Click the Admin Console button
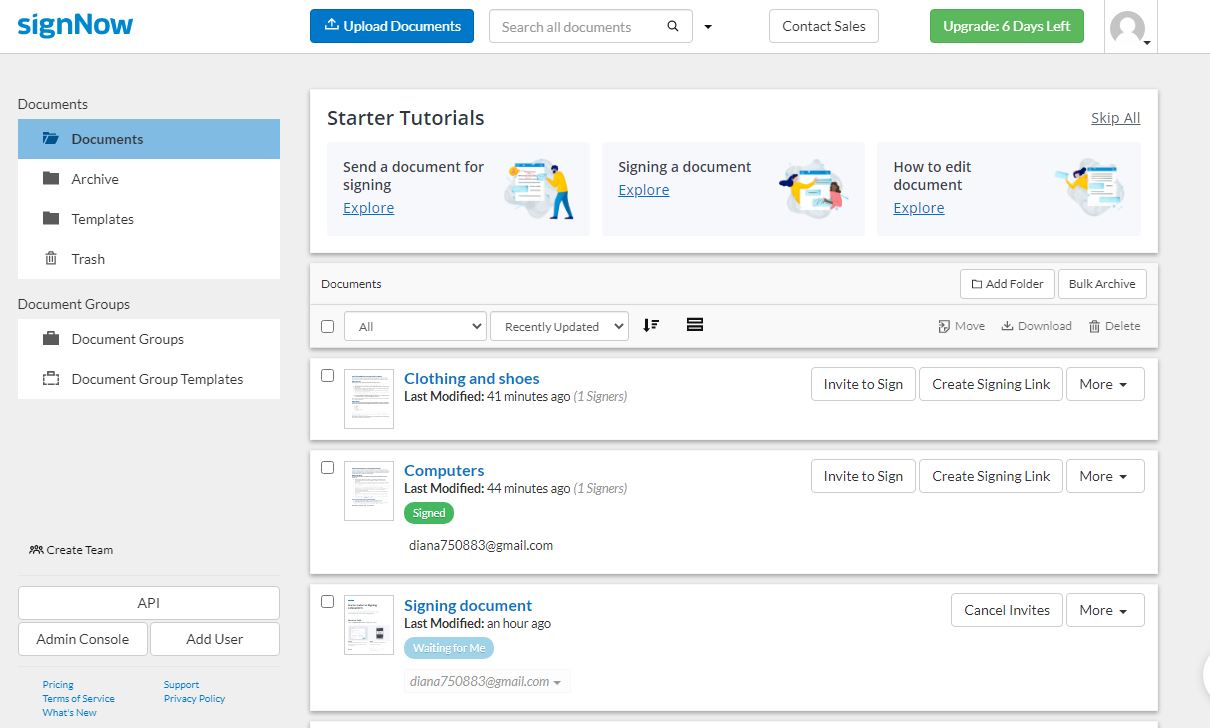Viewport: 1210px width, 728px height. [83, 639]
